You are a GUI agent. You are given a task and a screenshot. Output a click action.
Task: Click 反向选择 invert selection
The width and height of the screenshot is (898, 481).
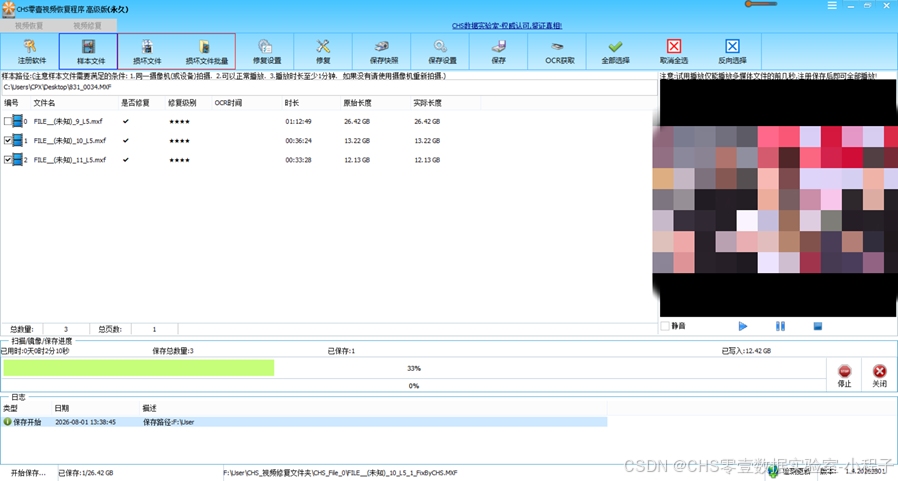[732, 52]
